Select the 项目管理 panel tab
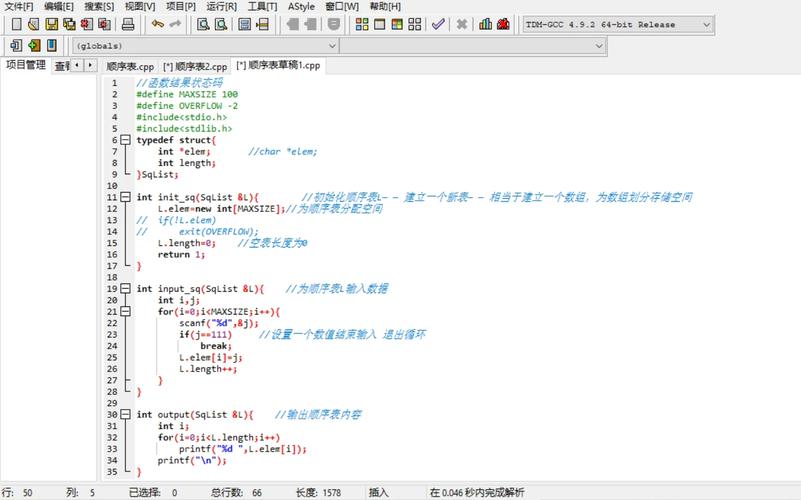 [26, 65]
